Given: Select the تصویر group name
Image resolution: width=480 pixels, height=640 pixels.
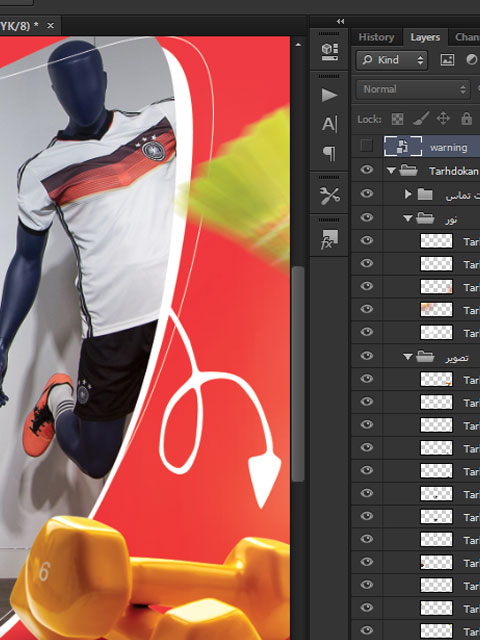Looking at the screenshot, I should point(457,358).
